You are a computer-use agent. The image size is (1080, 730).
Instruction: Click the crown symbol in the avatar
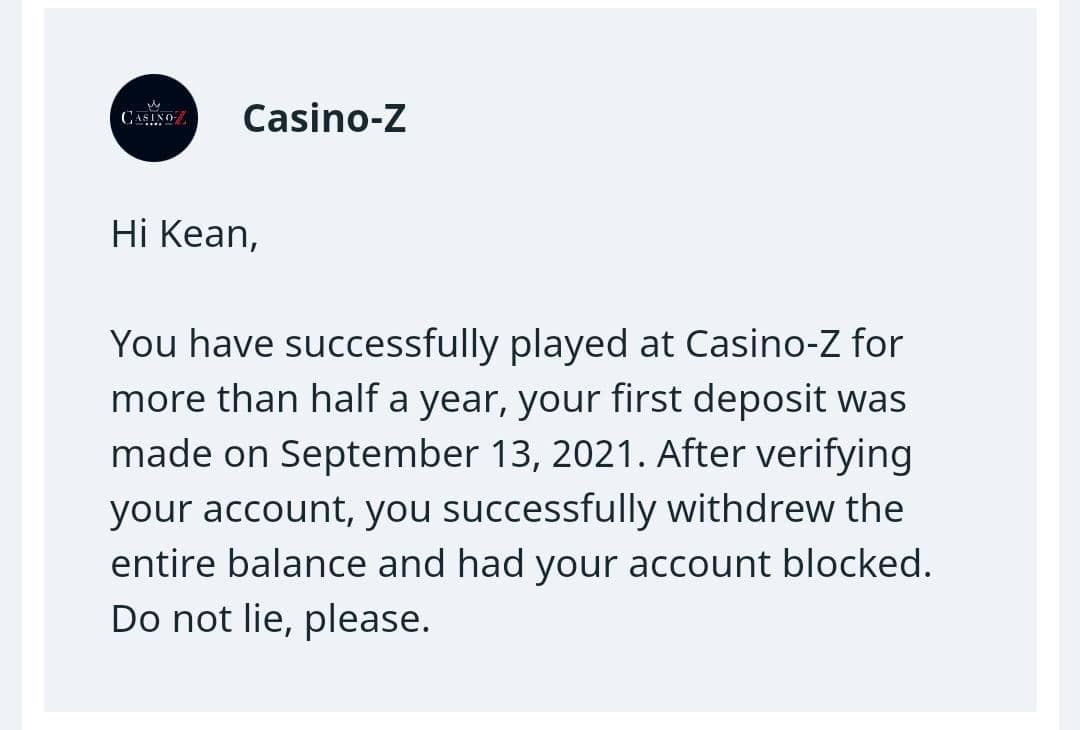[x=153, y=104]
